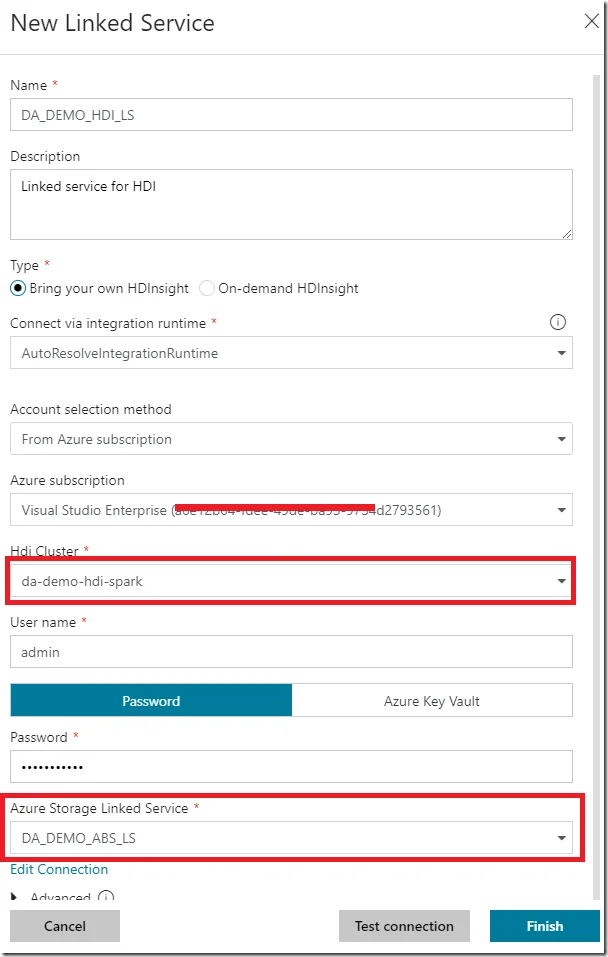Switch to the Azure Key Vault tab

tap(432, 701)
